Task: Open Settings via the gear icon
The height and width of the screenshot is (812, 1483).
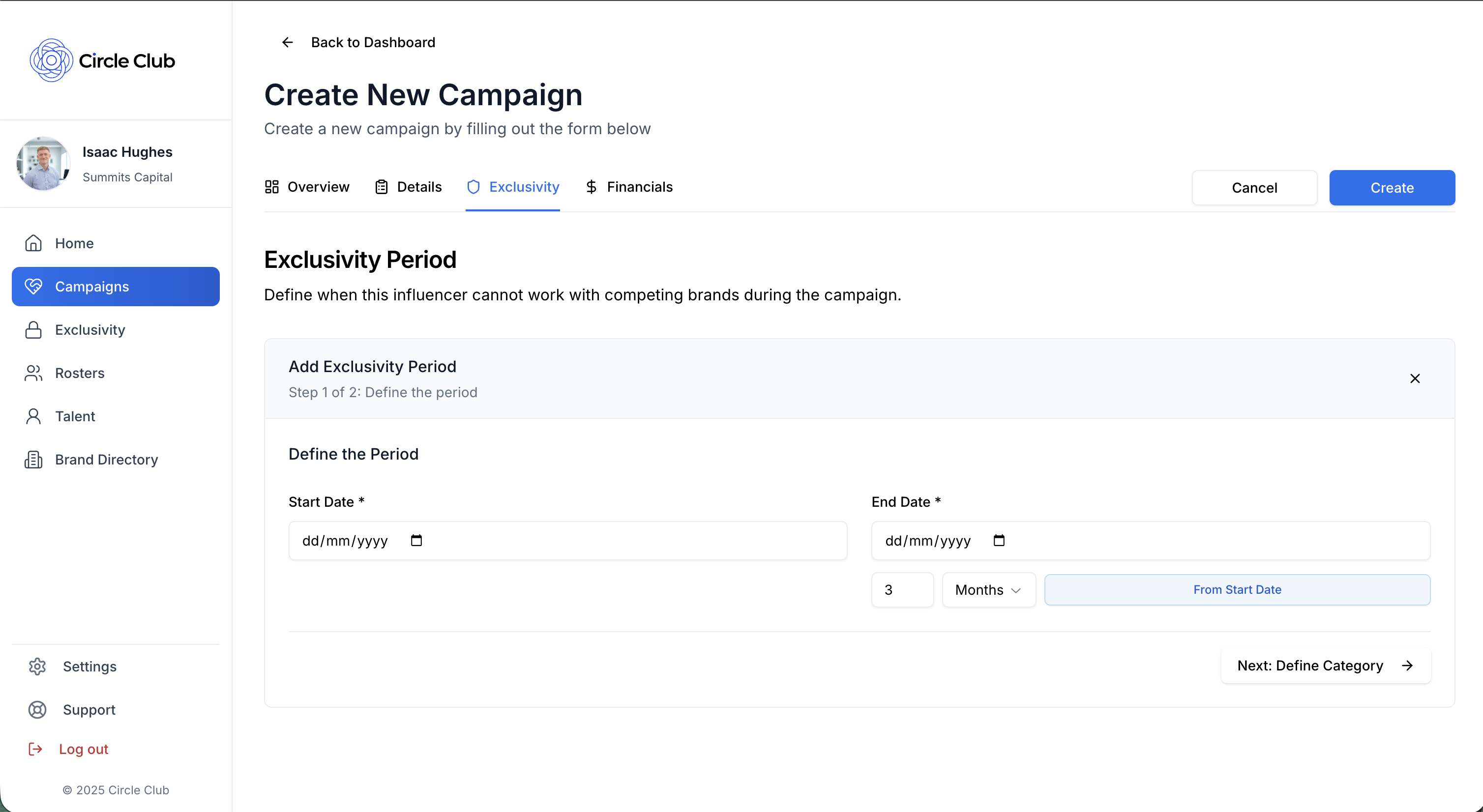Action: click(37, 667)
